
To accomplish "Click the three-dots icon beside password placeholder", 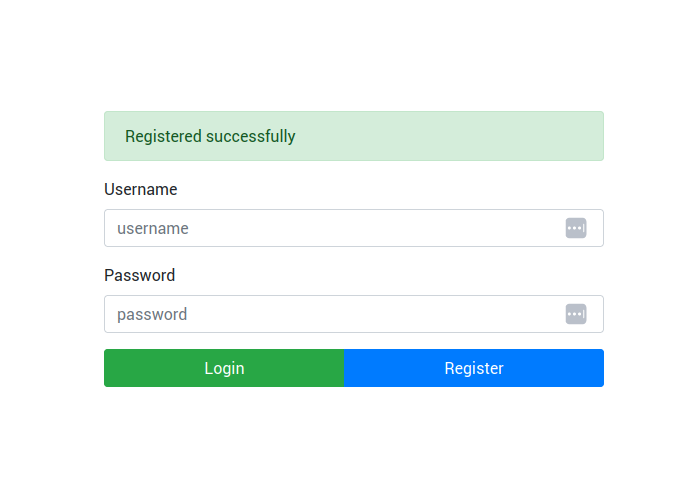I will pyautogui.click(x=575, y=314).
